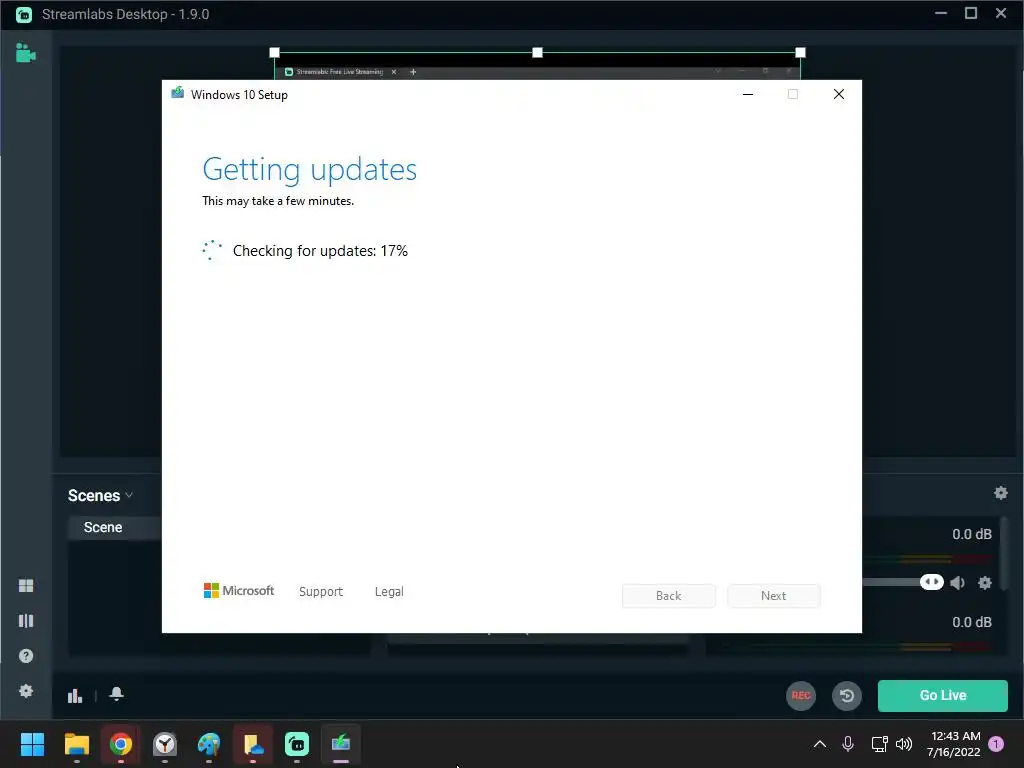The height and width of the screenshot is (768, 1024).
Task: Open new tab in captured browser preview
Action: 413,72
